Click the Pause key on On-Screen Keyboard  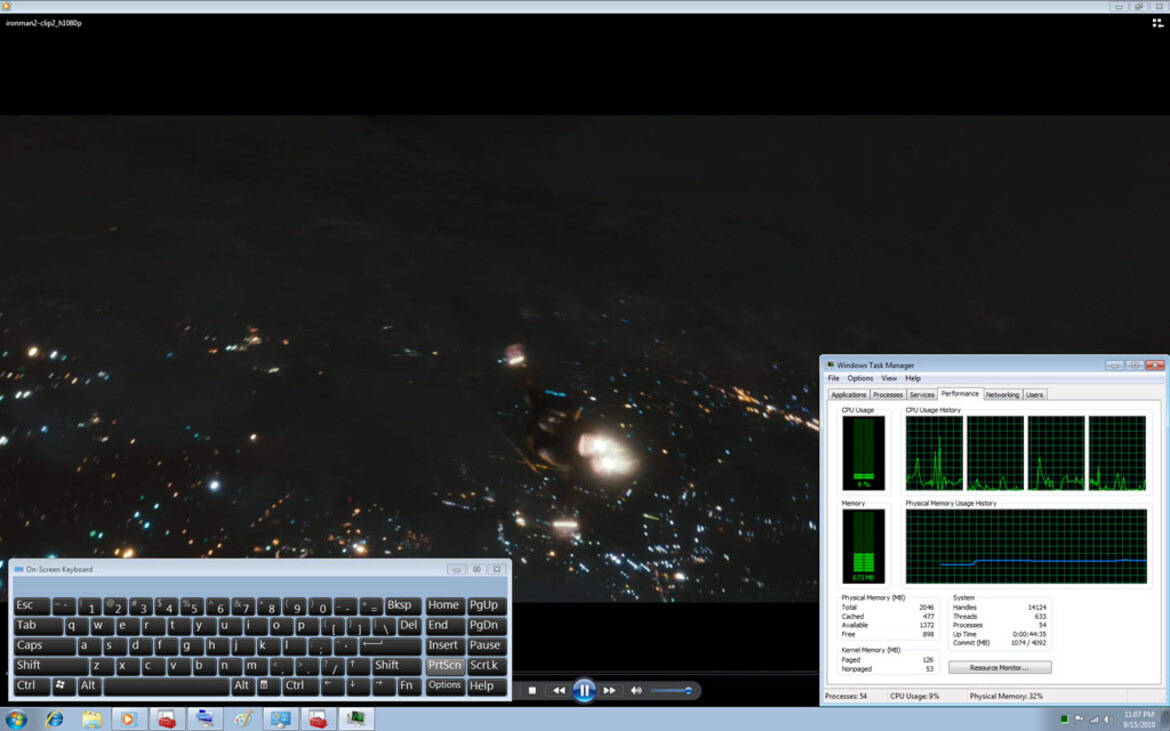pyautogui.click(x=486, y=645)
